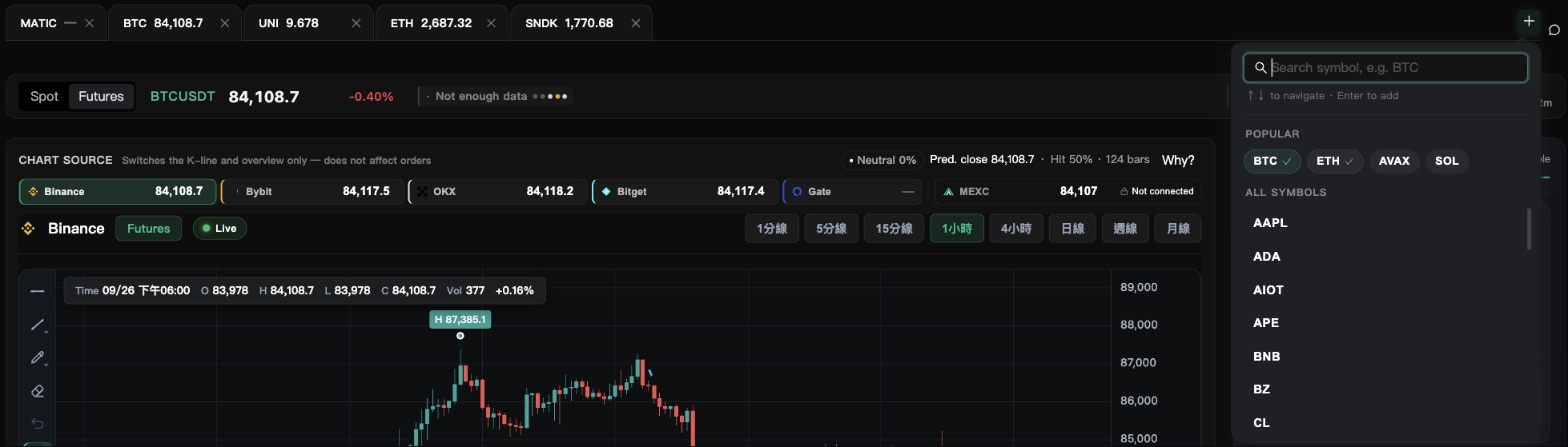Select the trend line drawing tool
The height and width of the screenshot is (447, 1568).
37,325
